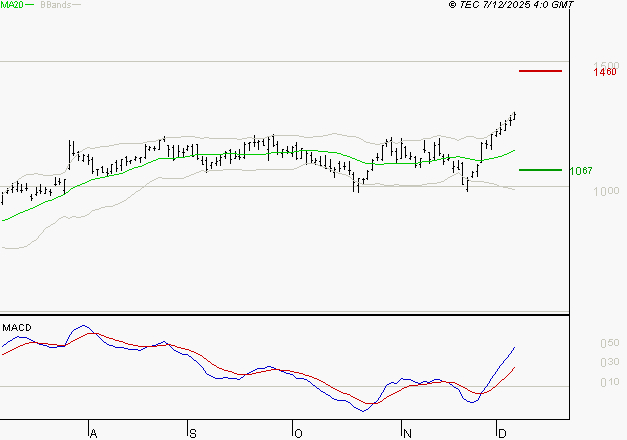This screenshot has width=627, height=440.
Task: Click the BBands legend label
Action: 54,5
